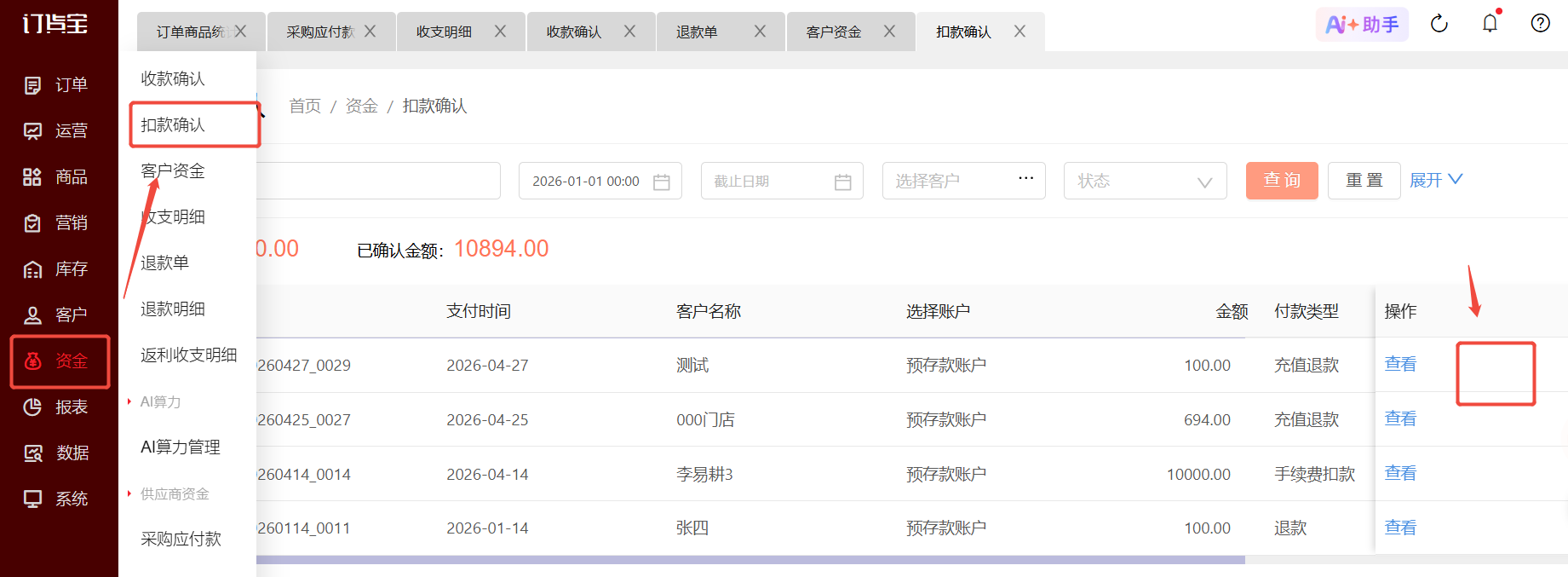Select 退款明细 in the submenu
Screen dimensions: 1568x577
(x=173, y=309)
